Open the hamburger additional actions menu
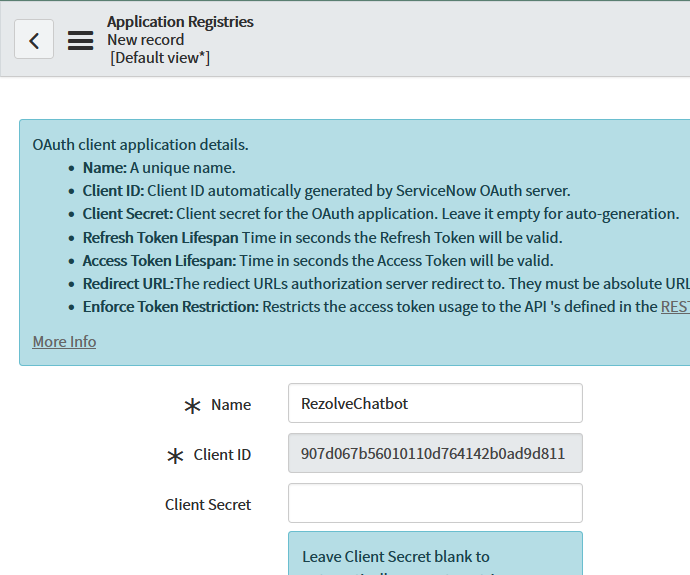690x575 pixels. click(81, 40)
